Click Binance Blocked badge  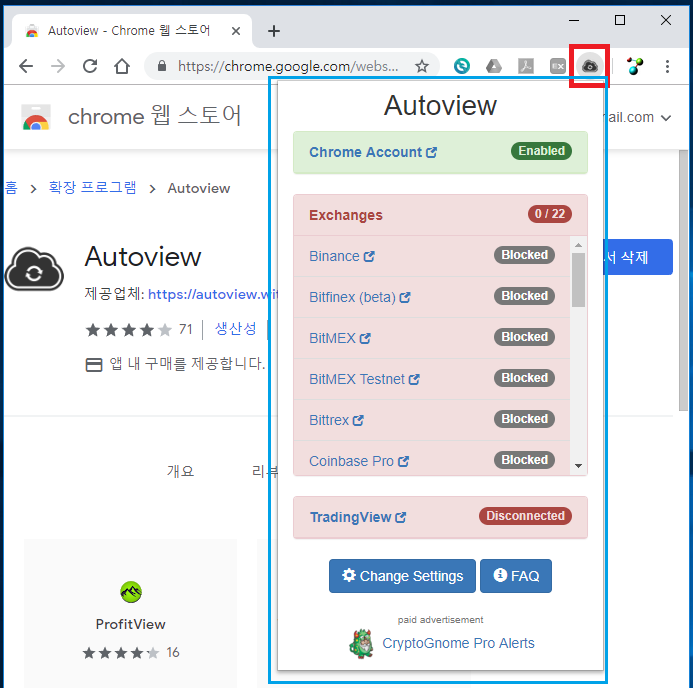coord(524,255)
